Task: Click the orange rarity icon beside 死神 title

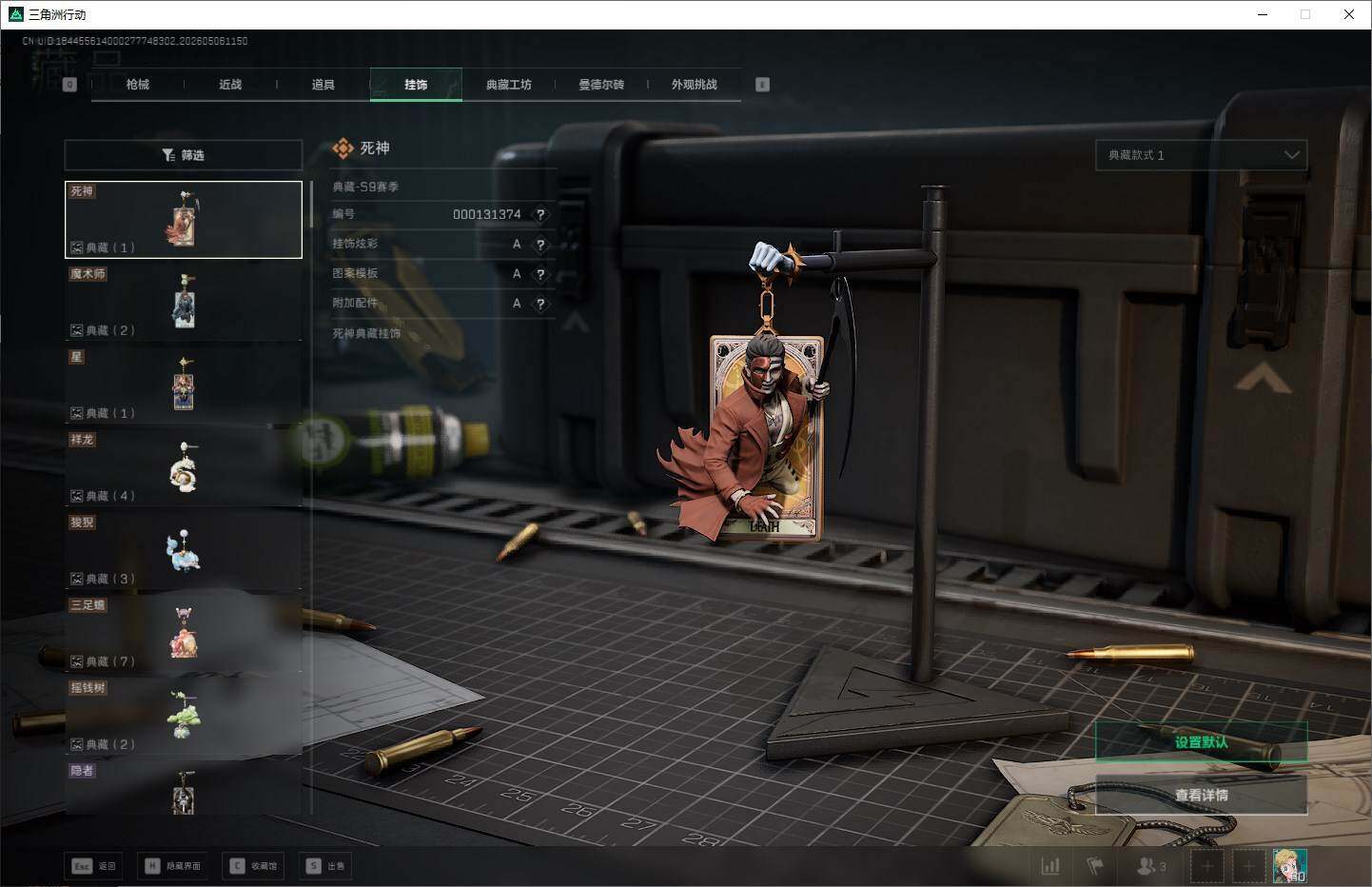Action: 343,148
